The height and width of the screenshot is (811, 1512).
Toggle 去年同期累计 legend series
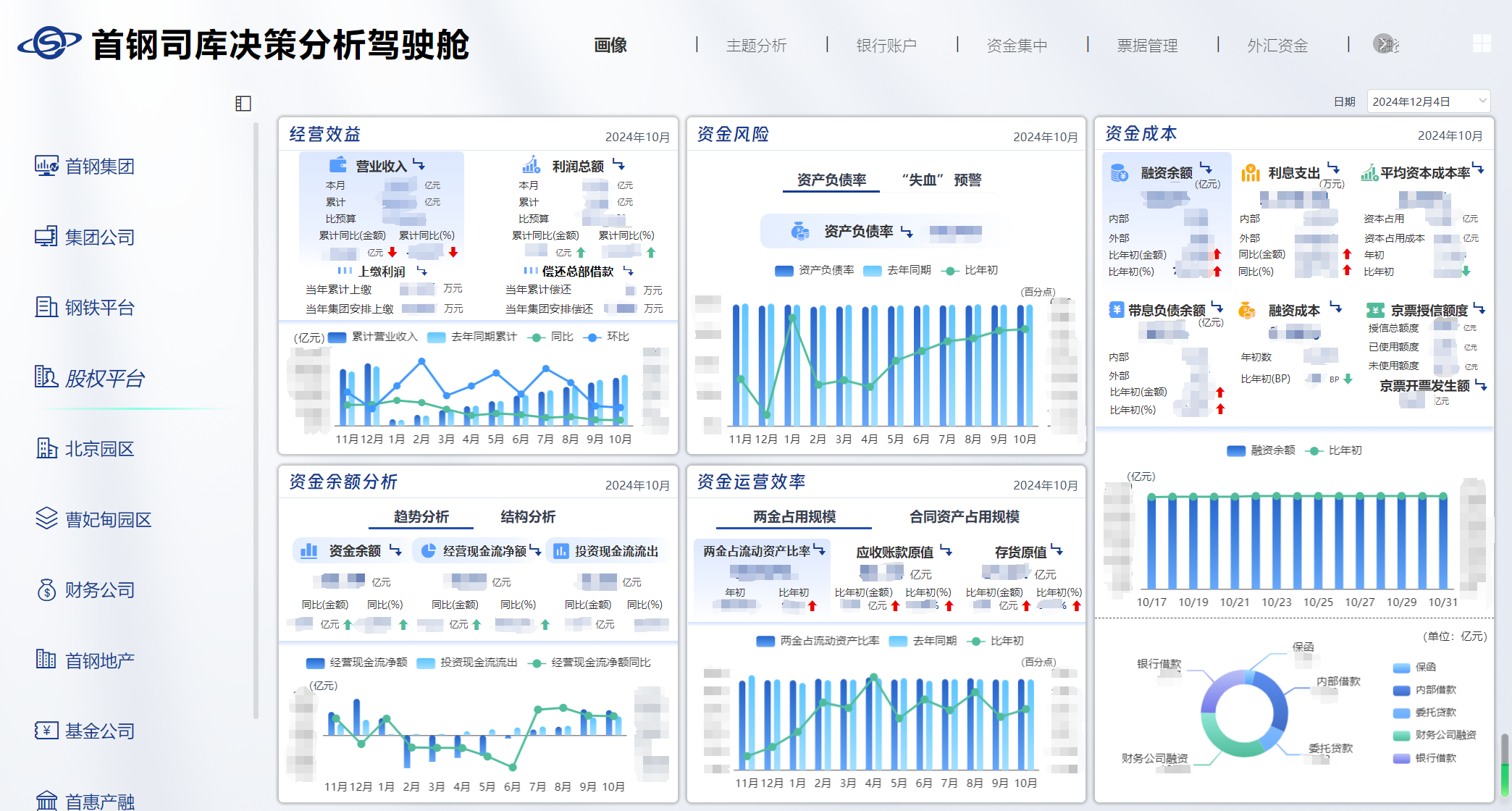472,337
